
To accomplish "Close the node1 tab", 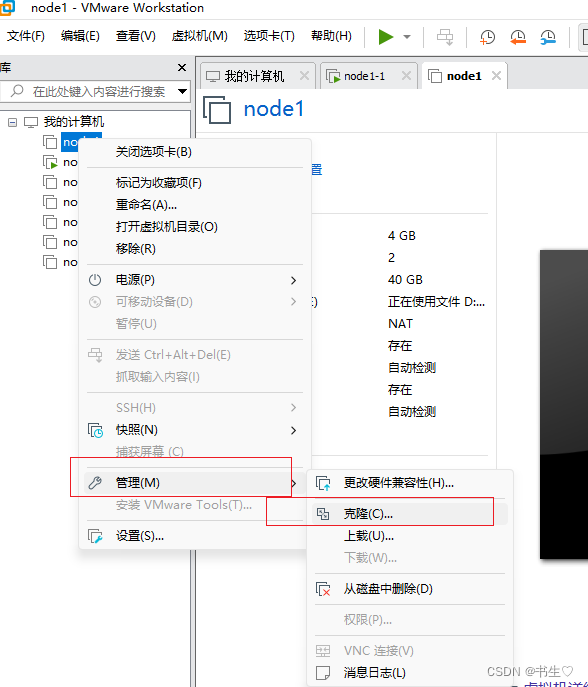I will (496, 76).
